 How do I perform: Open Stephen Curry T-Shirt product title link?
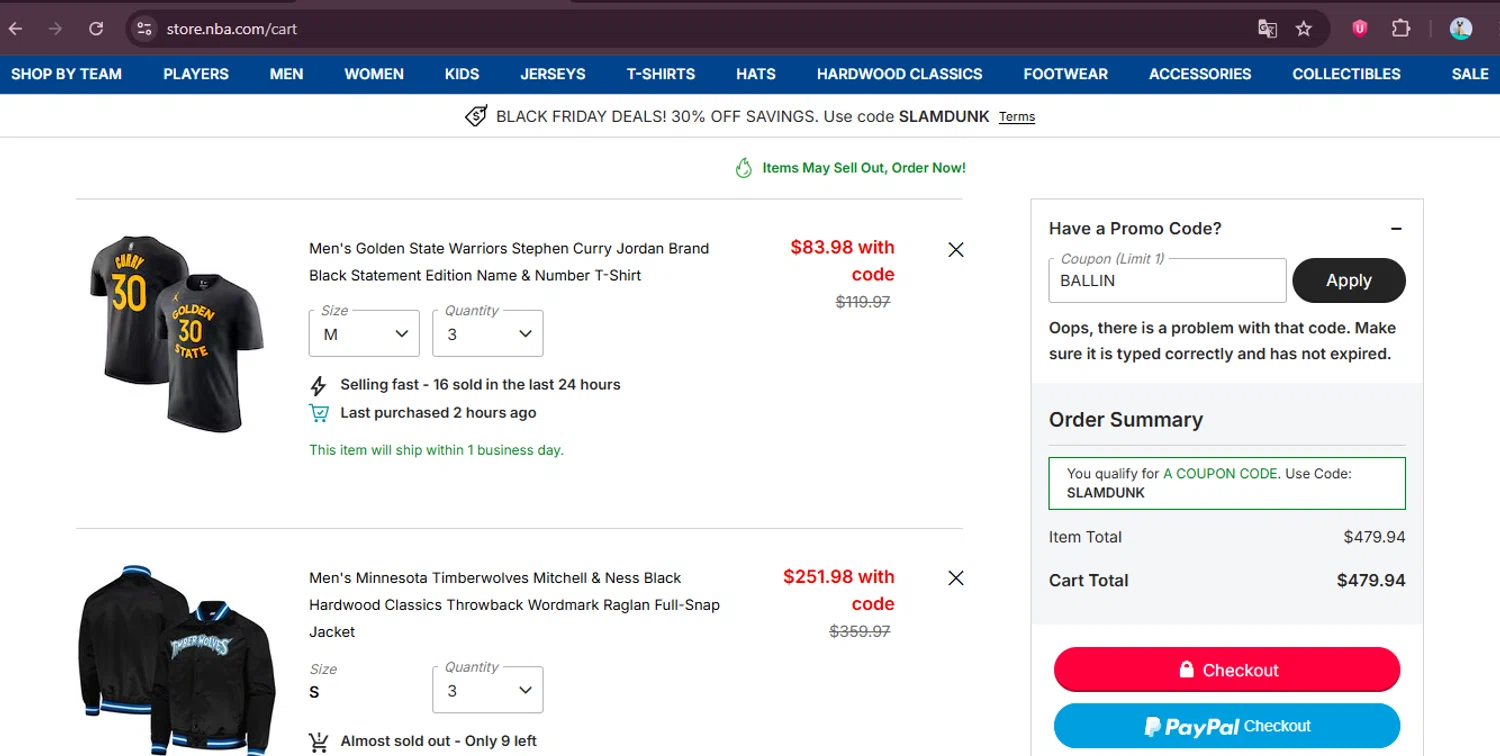(x=509, y=262)
